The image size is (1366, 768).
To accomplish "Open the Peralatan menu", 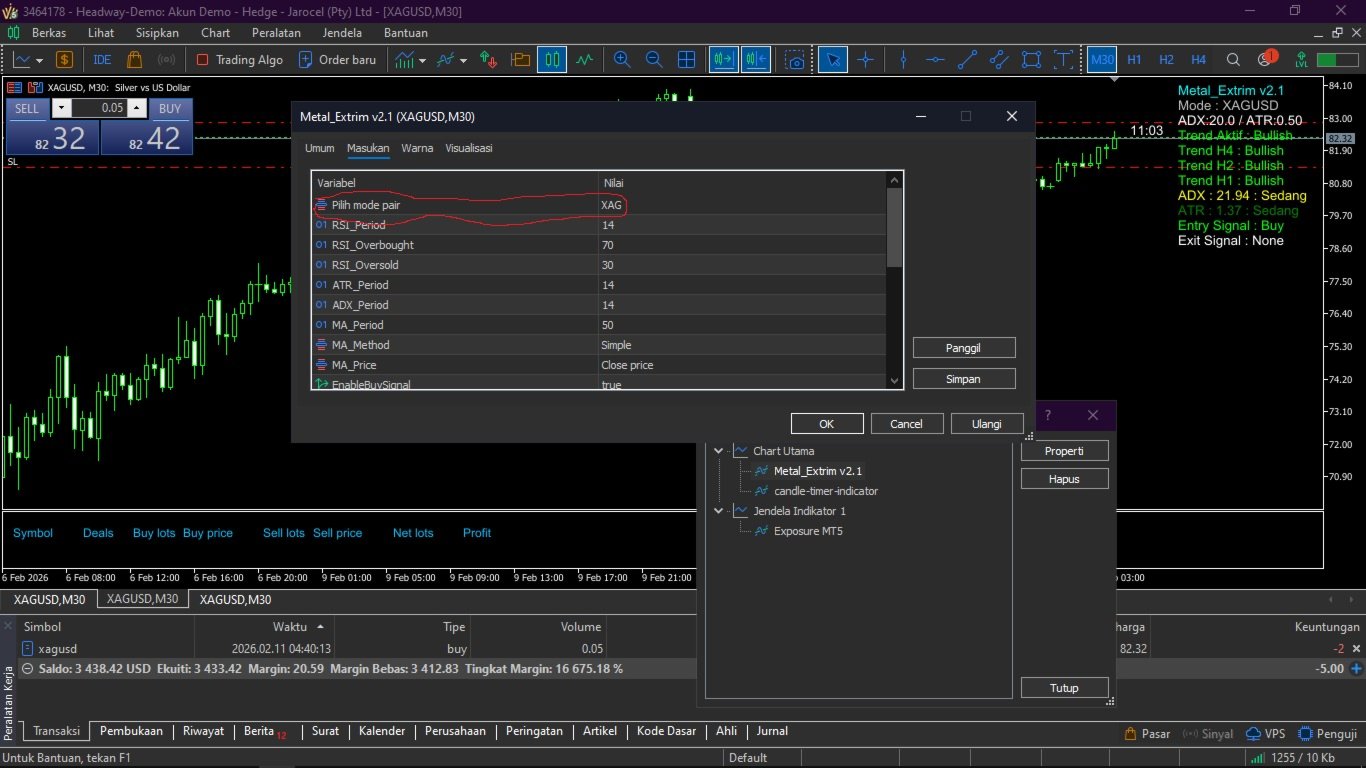I will click(276, 33).
